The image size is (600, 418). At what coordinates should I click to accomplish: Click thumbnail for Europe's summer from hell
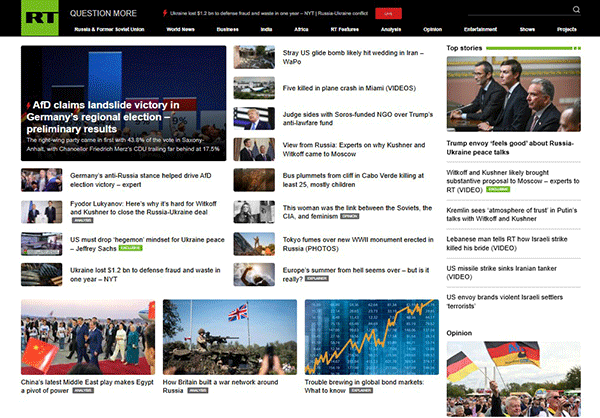click(x=254, y=274)
